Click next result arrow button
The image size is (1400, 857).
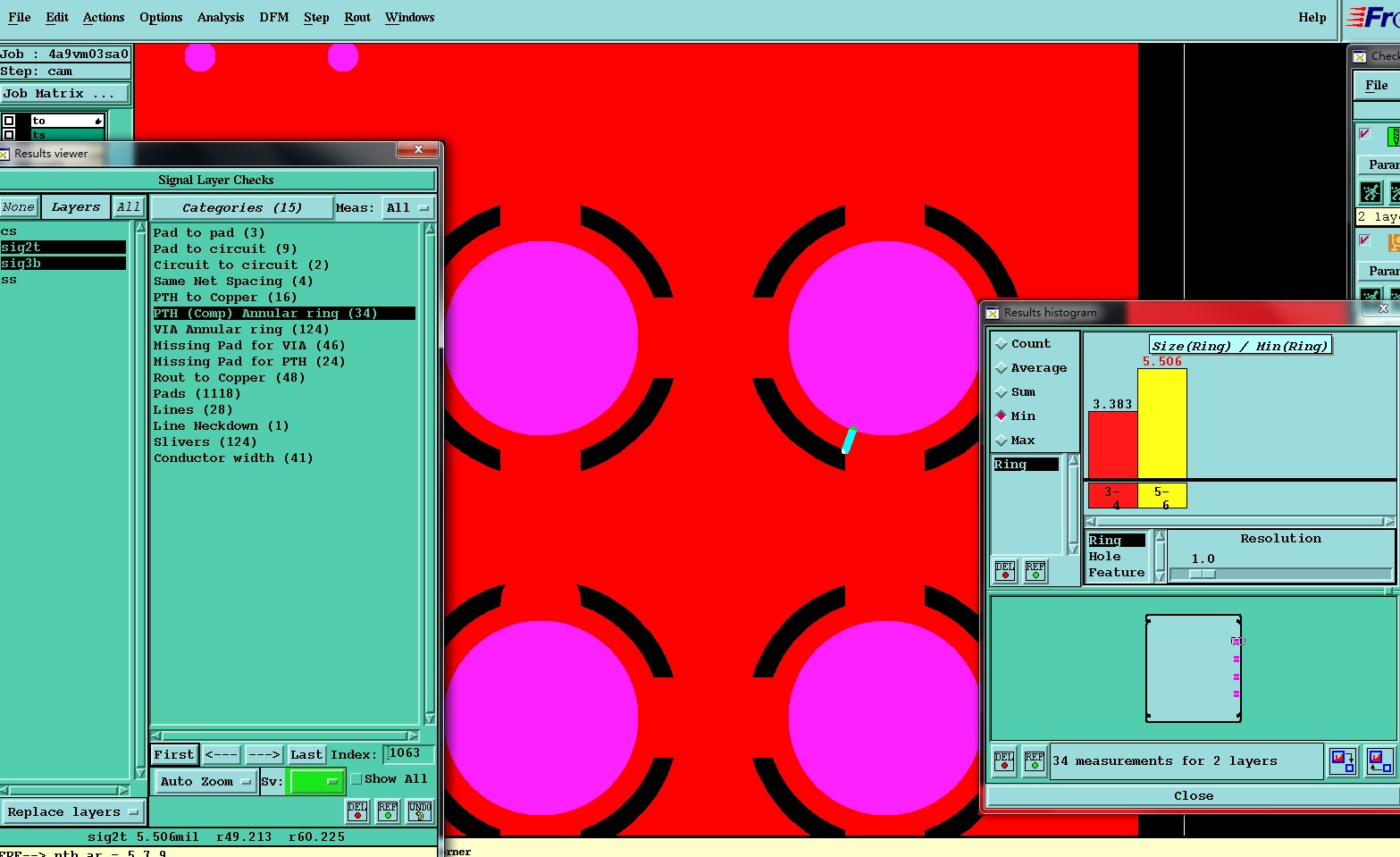point(263,755)
